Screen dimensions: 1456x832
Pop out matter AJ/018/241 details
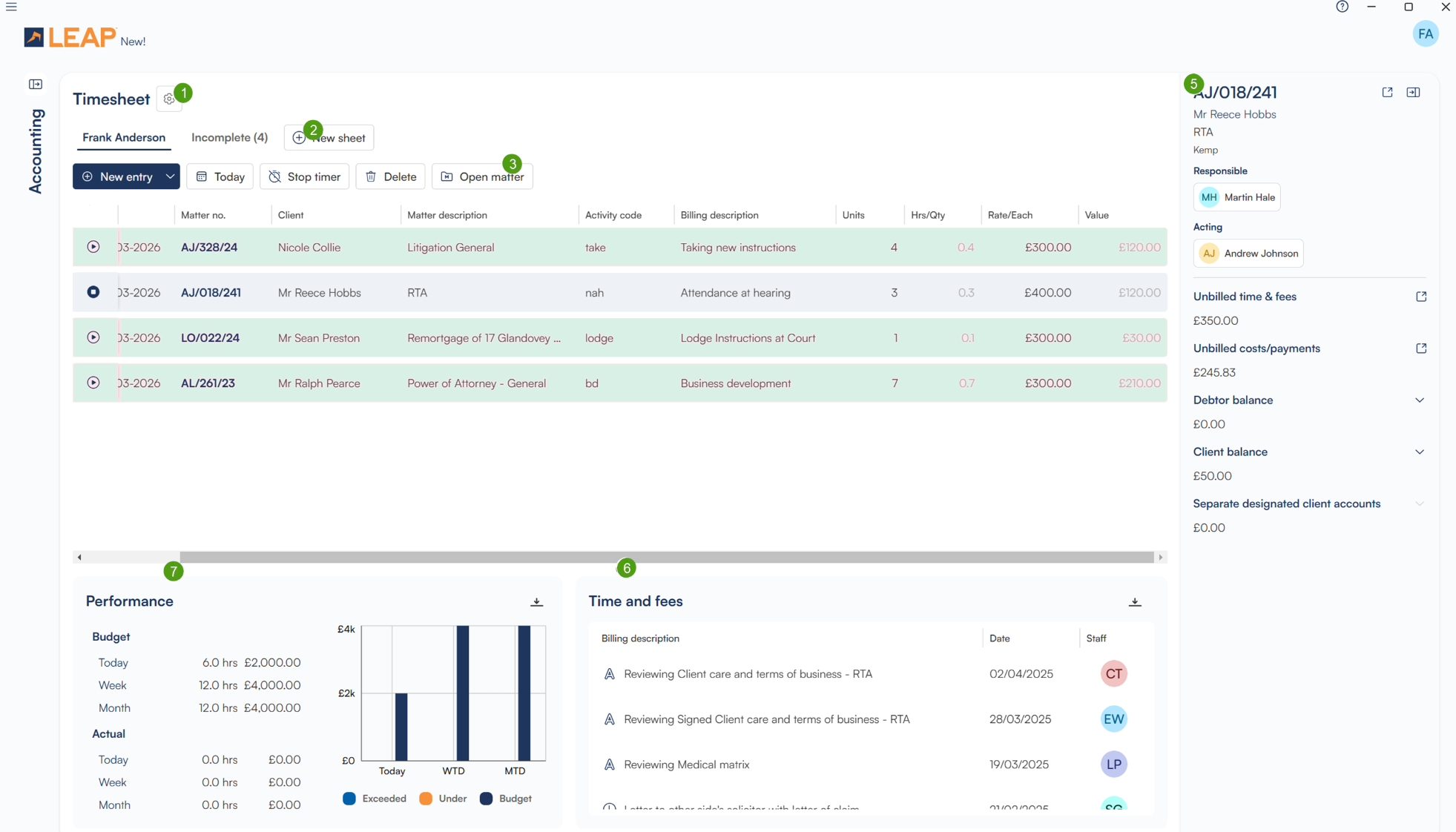(1387, 93)
